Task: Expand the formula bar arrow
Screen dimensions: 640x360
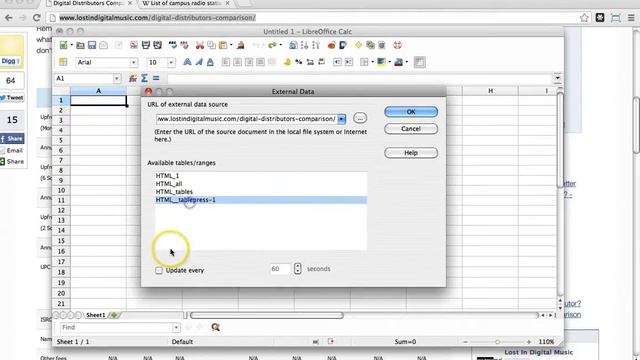Action: point(557,78)
